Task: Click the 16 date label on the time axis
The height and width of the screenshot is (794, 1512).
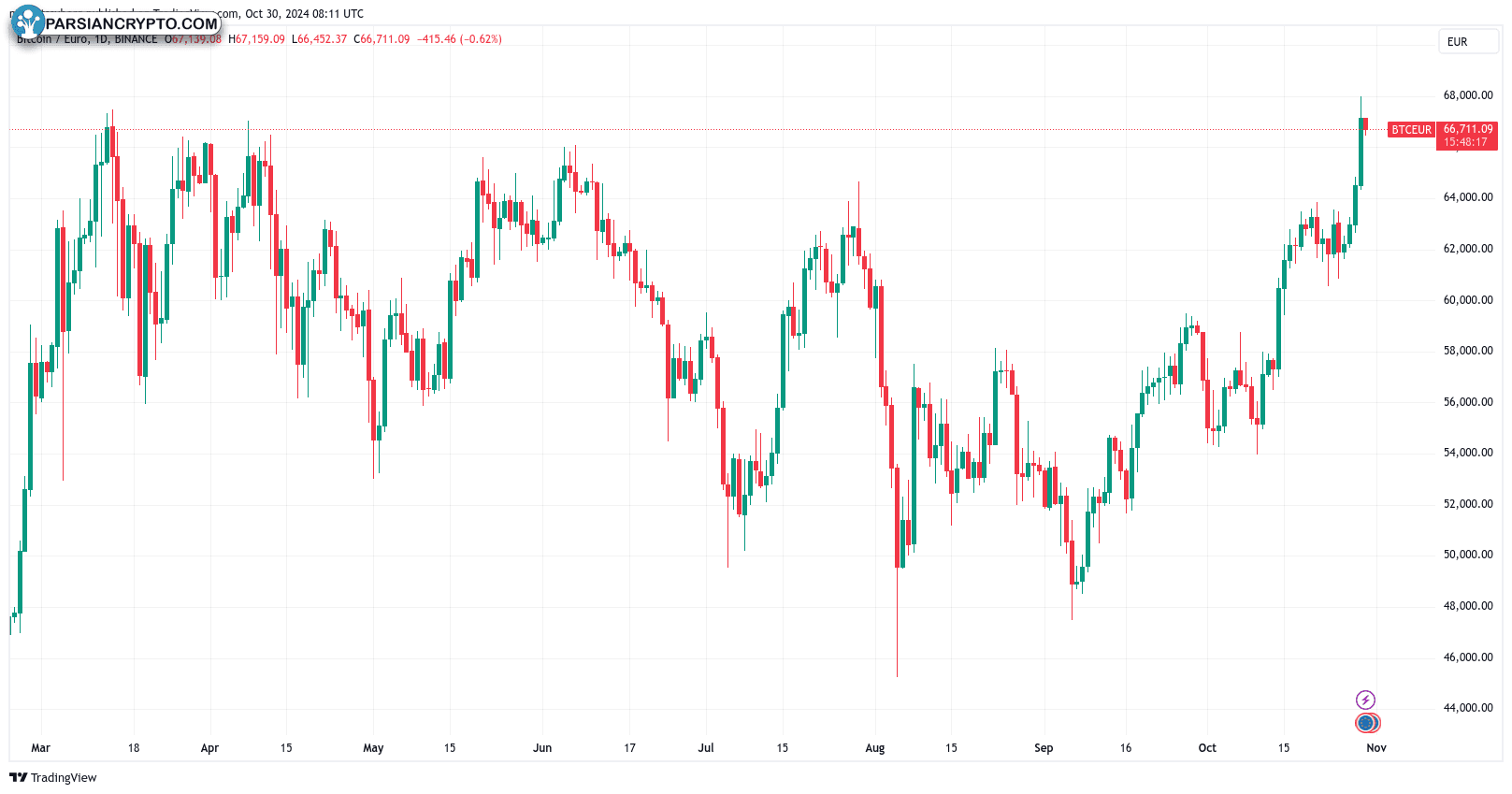Action: 1126,748
